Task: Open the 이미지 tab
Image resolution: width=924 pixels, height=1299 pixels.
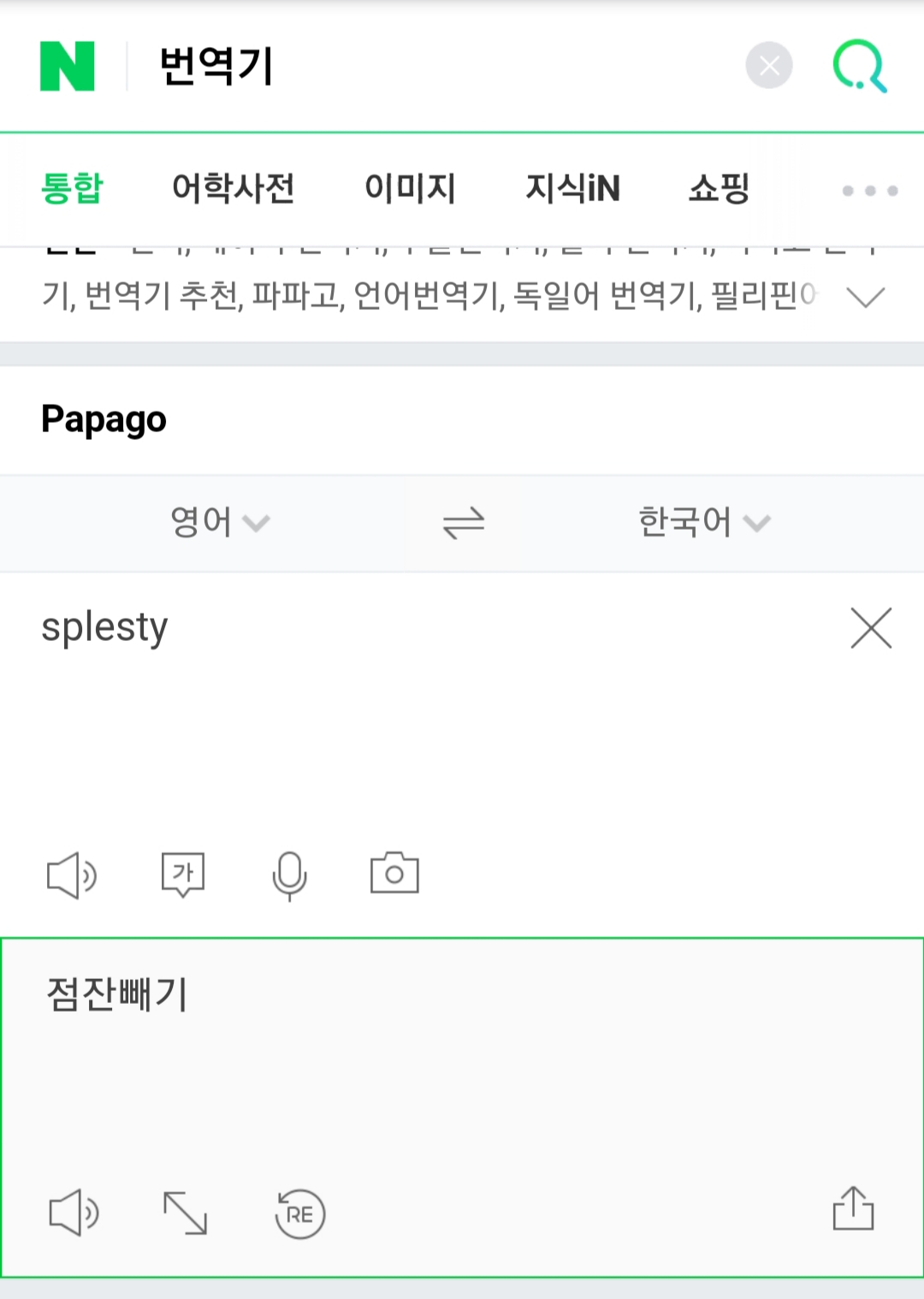Action: [410, 188]
